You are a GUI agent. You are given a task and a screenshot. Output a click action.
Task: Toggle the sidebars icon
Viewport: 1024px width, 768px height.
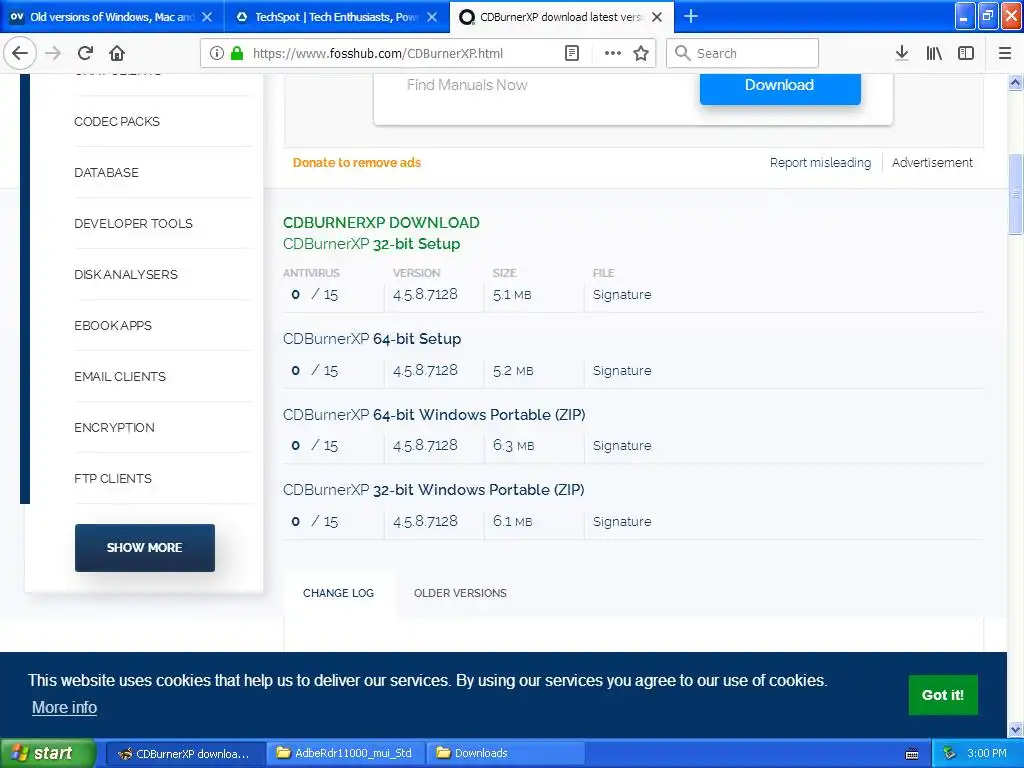(966, 54)
